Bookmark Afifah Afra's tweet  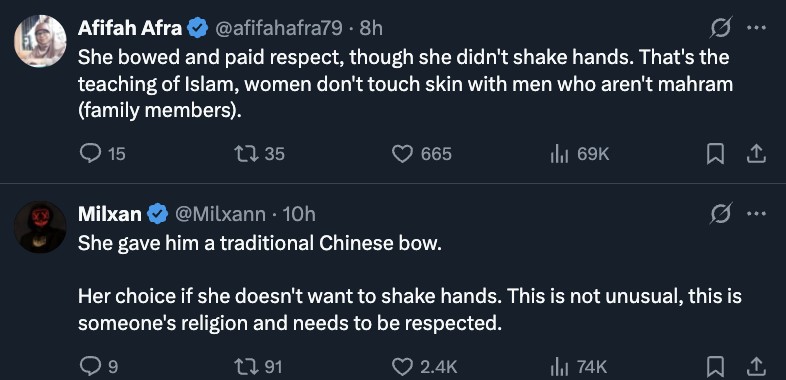click(715, 154)
